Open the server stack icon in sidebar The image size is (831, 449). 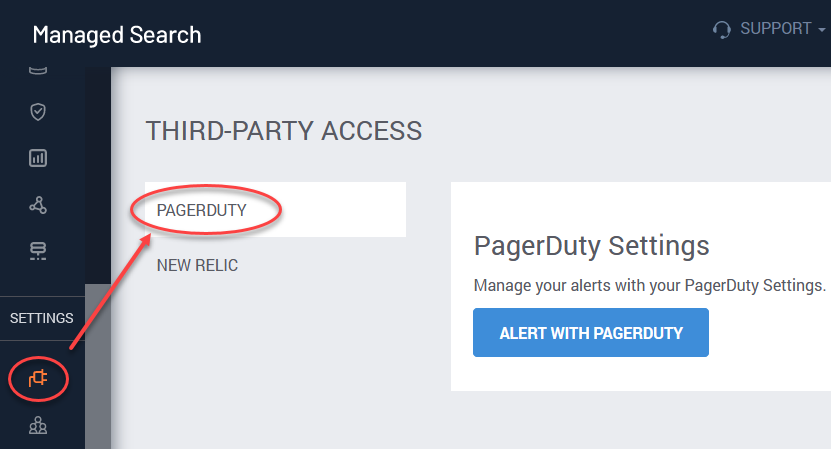click(38, 251)
